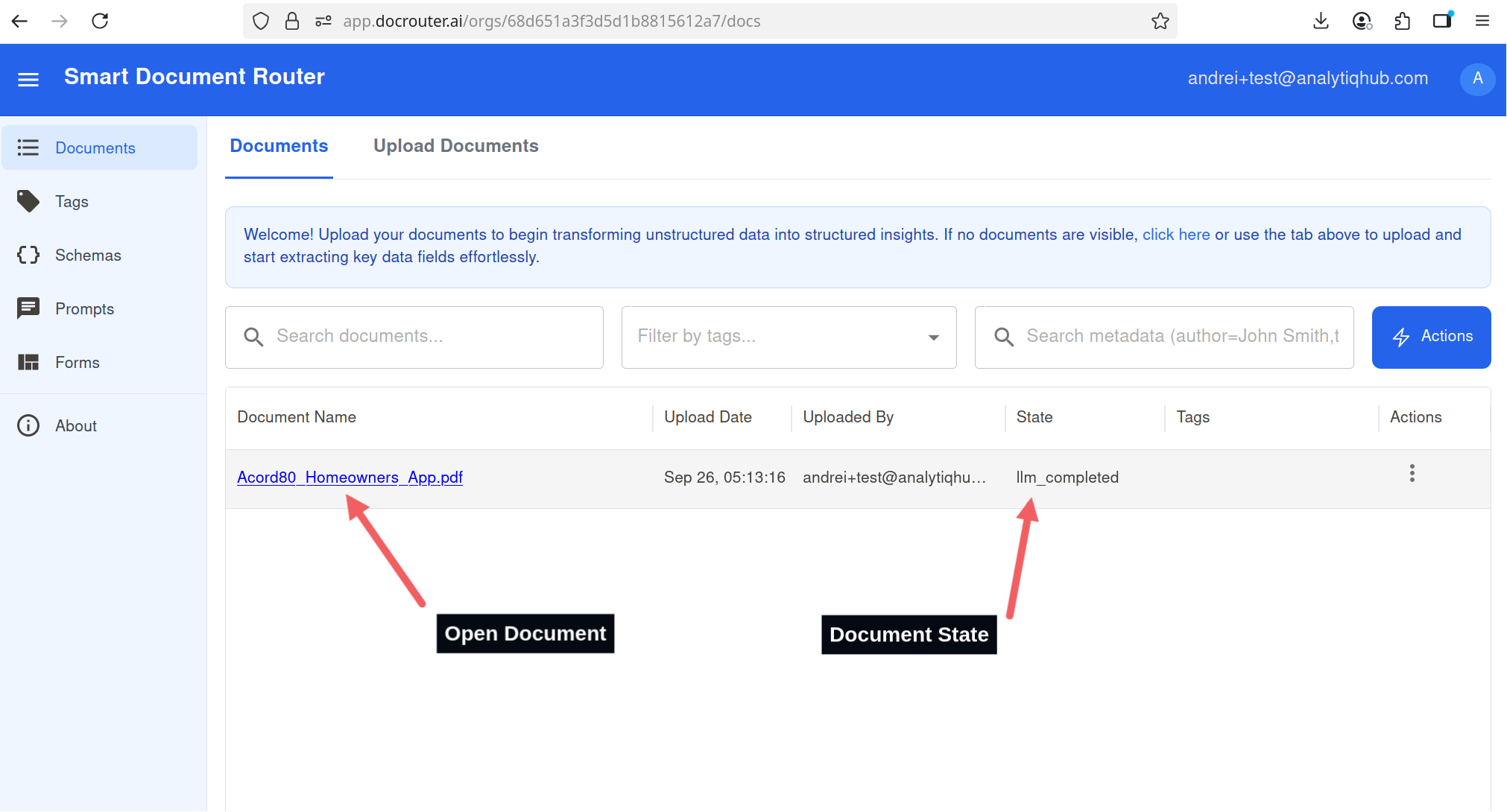
Task: Open About via the info circle icon
Action: coord(28,425)
